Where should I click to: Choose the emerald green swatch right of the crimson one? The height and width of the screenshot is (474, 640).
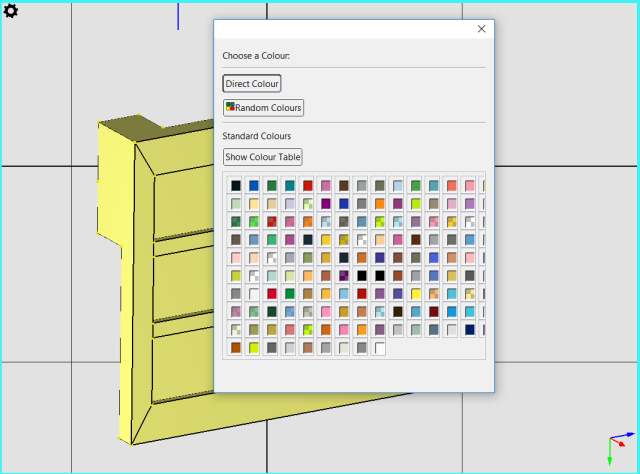pos(290,294)
